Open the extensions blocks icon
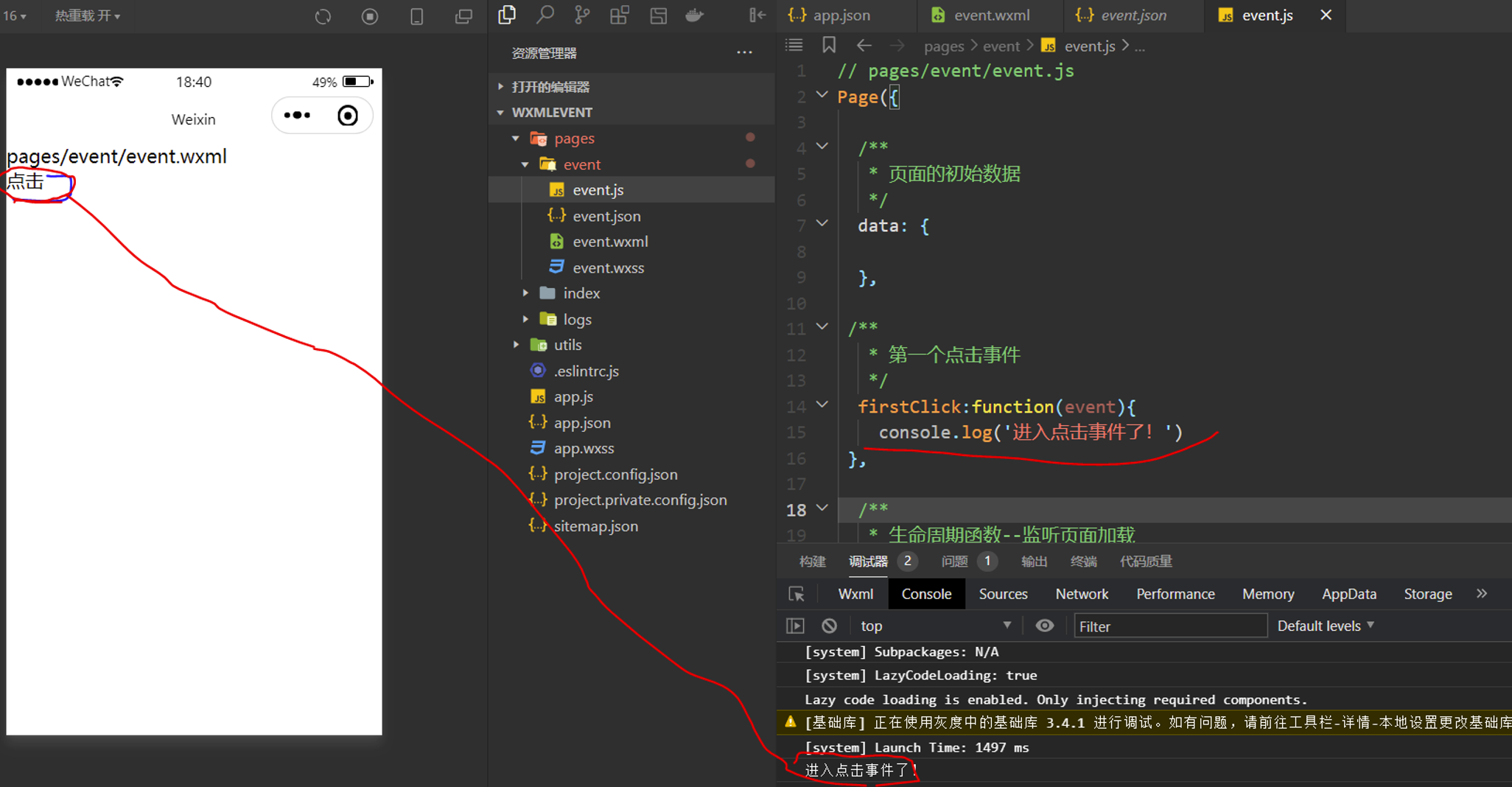 [620, 15]
